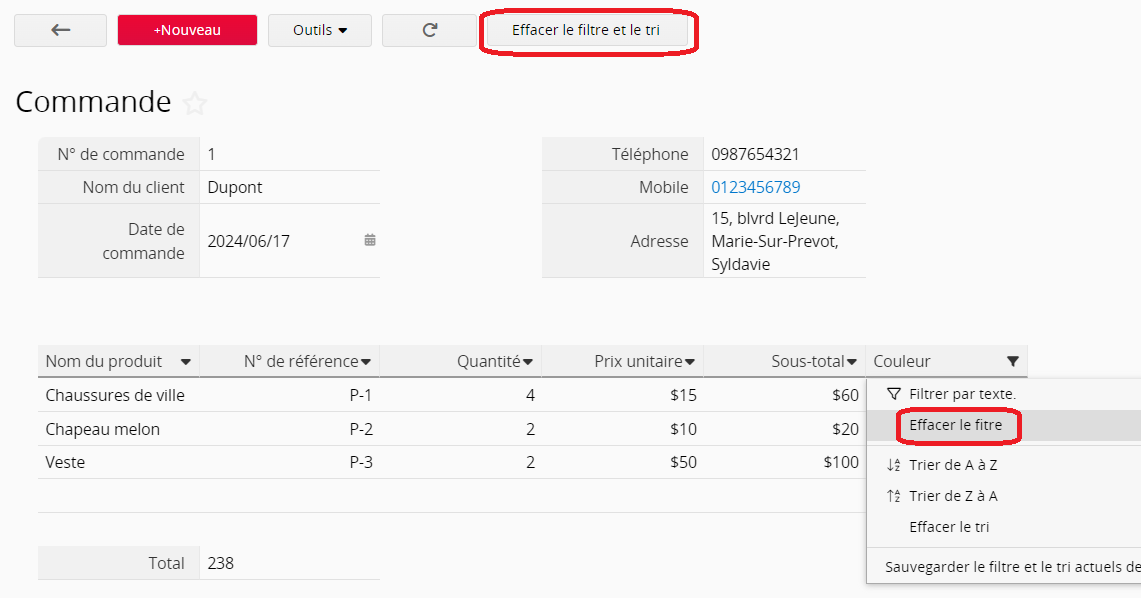
Task: Select the Chapeau melon cell
Action: 119,429
